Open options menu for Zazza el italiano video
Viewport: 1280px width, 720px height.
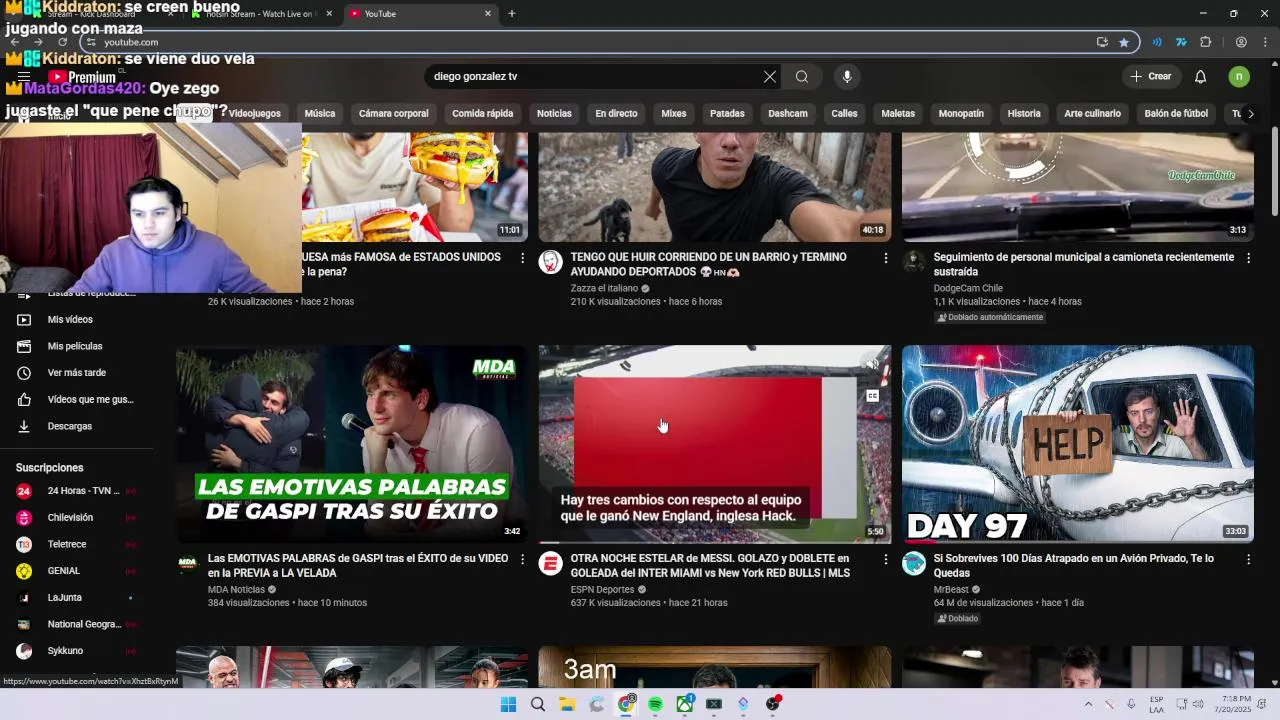point(885,258)
